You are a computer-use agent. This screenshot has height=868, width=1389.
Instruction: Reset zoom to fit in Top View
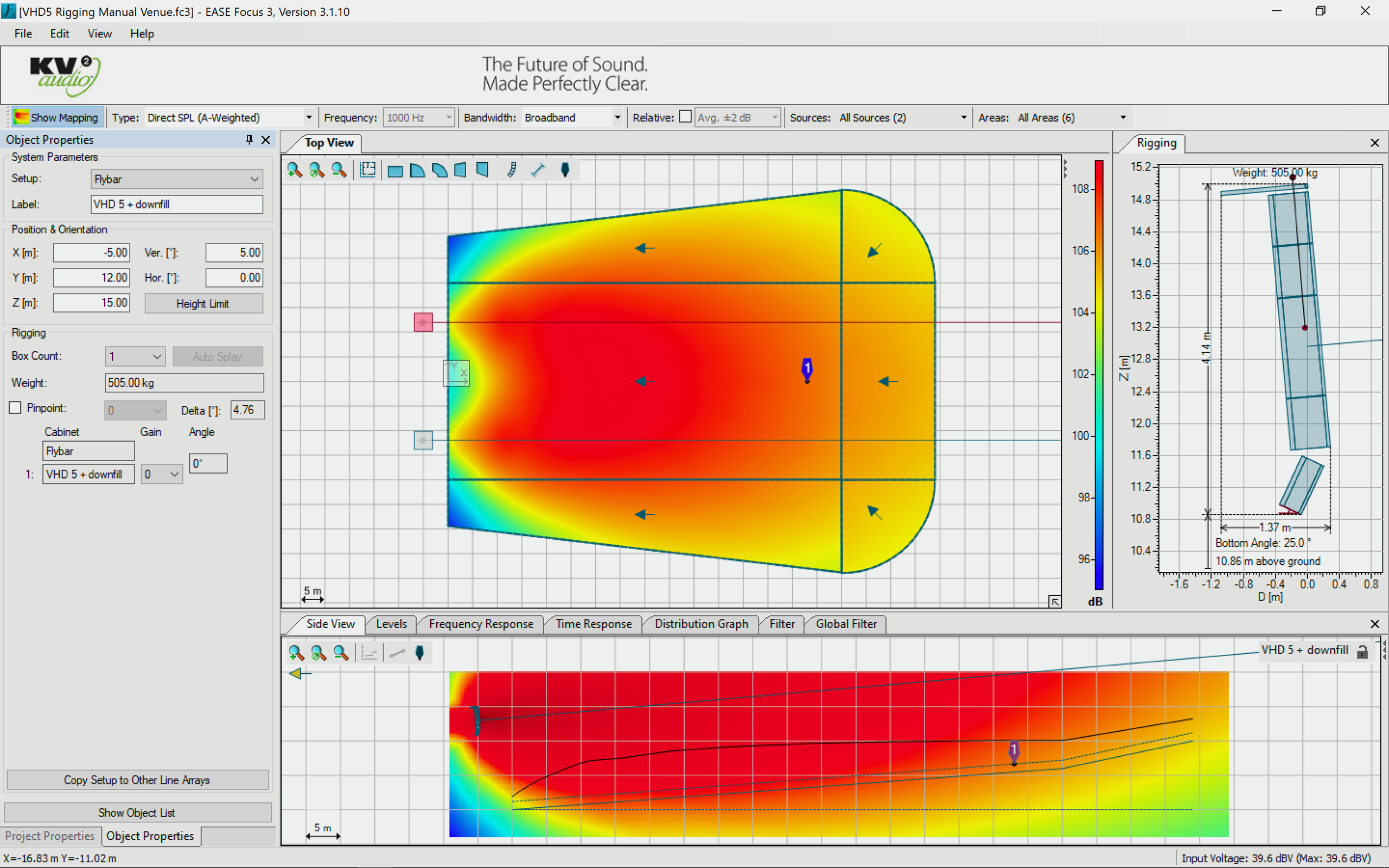pyautogui.click(x=317, y=170)
